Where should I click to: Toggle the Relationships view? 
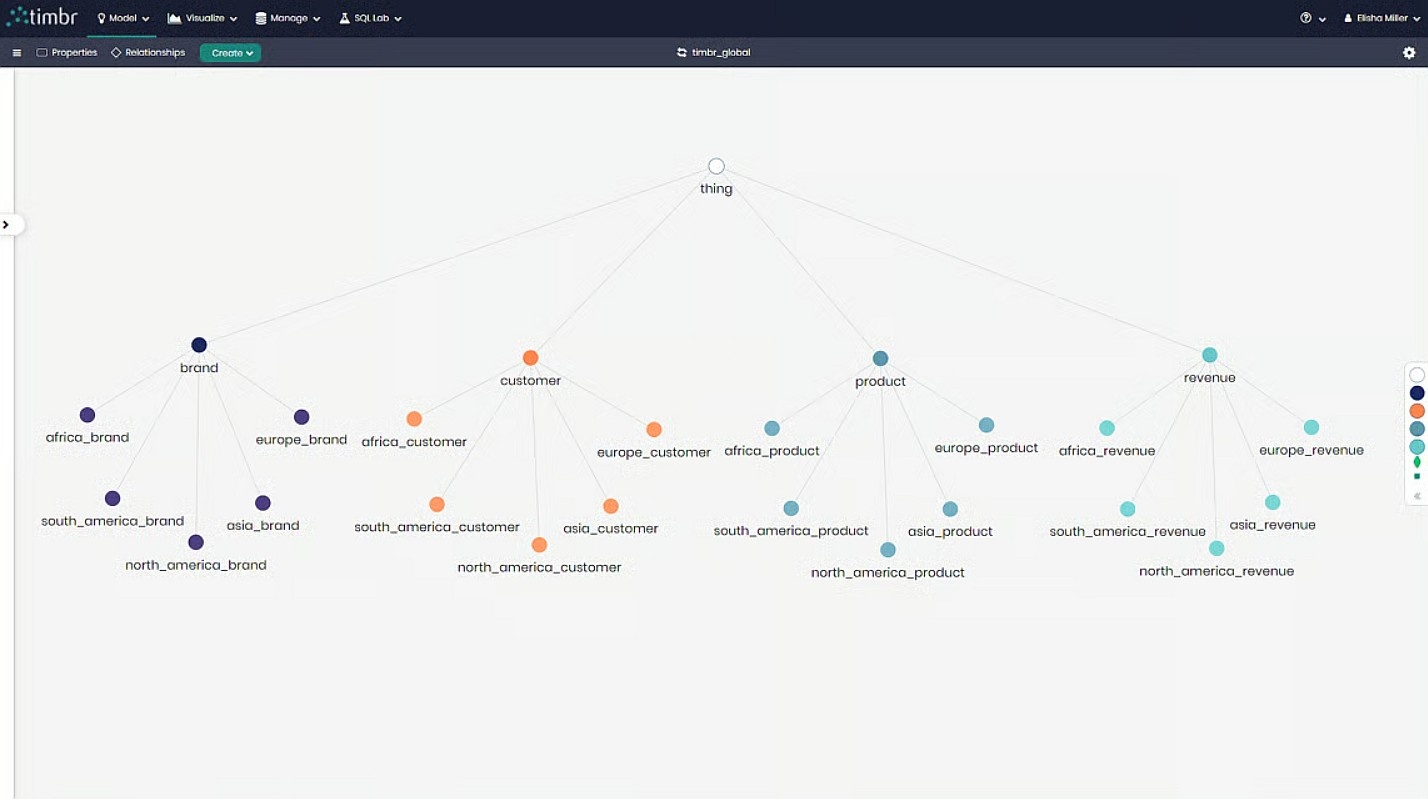(x=148, y=53)
